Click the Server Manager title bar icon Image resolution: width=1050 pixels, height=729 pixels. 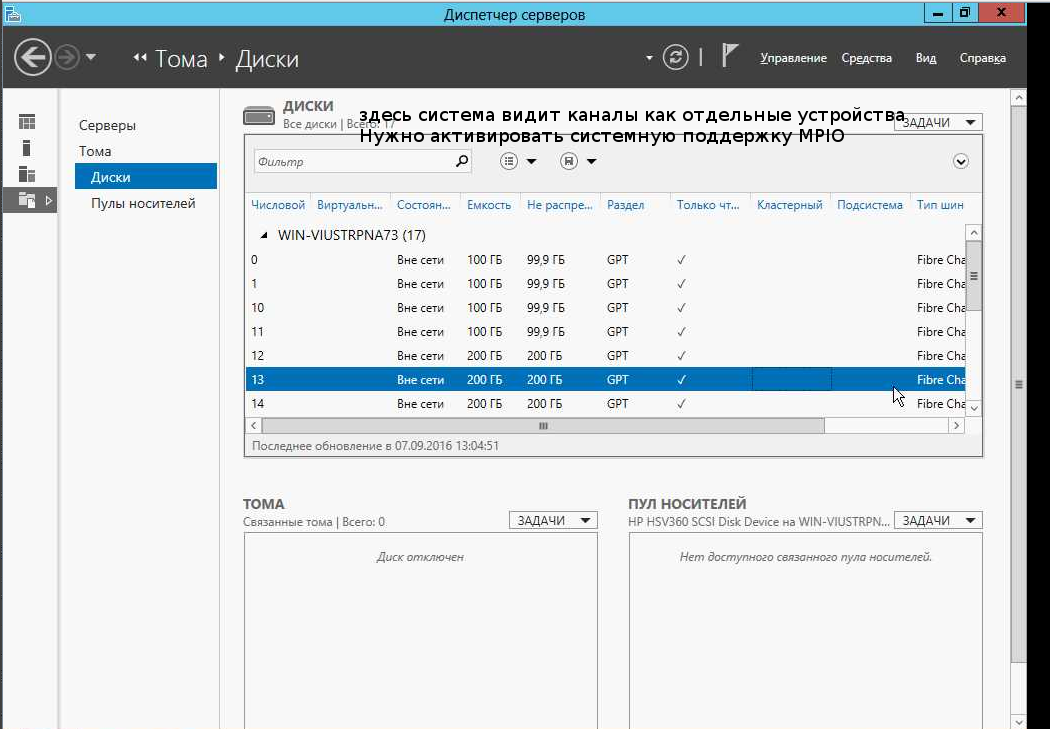[x=12, y=13]
